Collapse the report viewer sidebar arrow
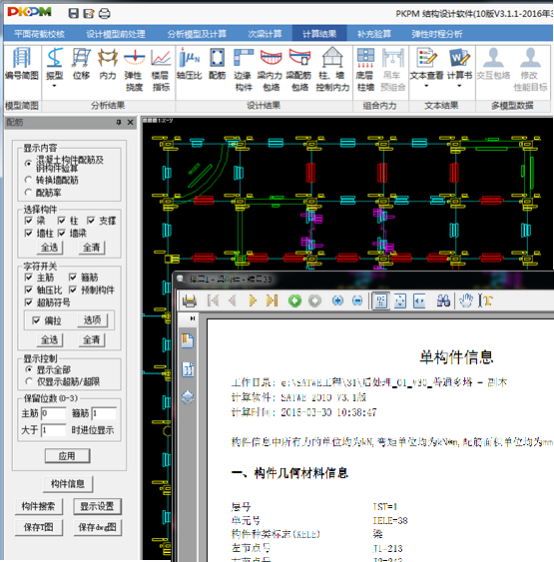 click(192, 318)
